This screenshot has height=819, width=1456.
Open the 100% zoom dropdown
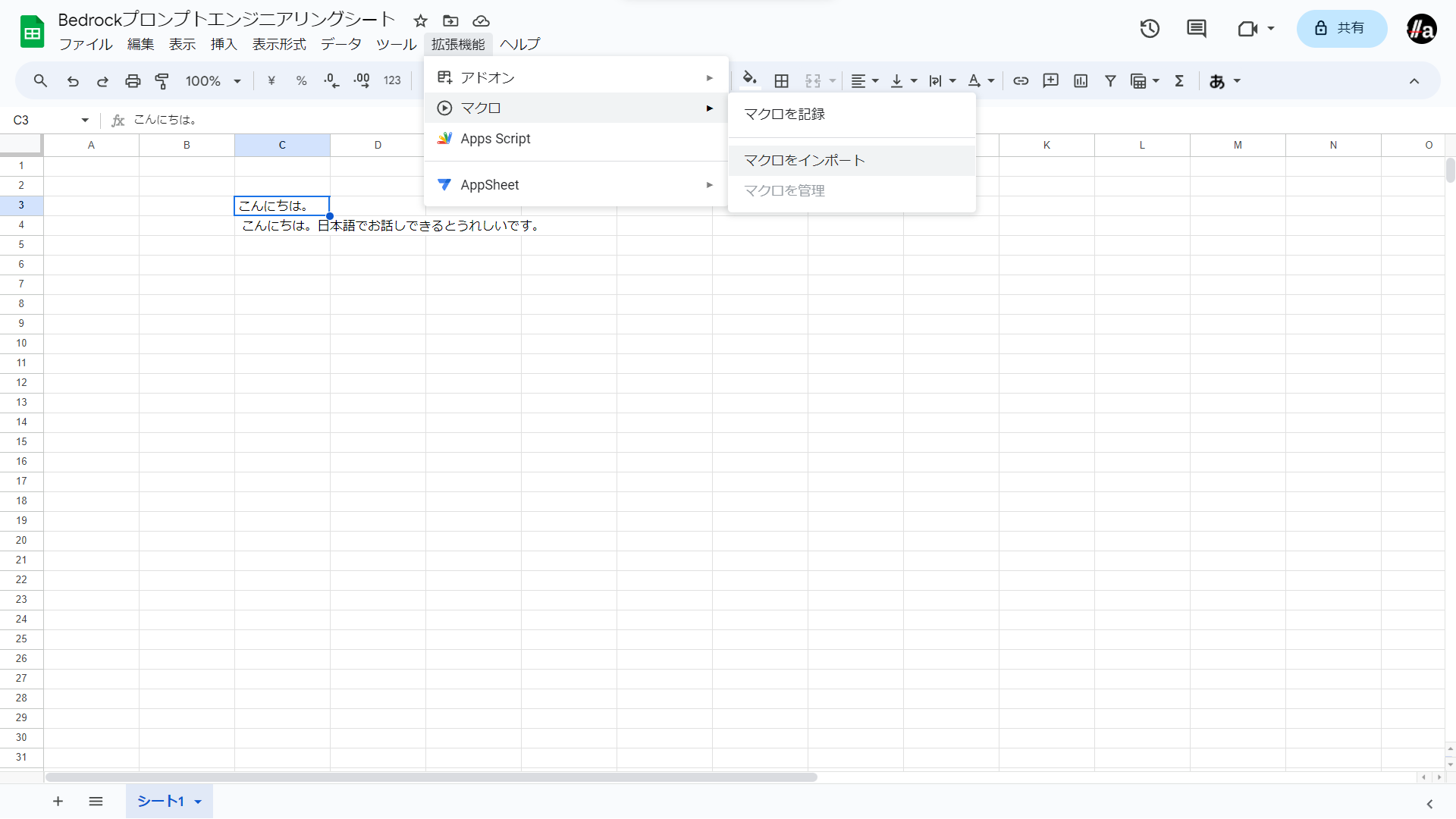tap(213, 81)
